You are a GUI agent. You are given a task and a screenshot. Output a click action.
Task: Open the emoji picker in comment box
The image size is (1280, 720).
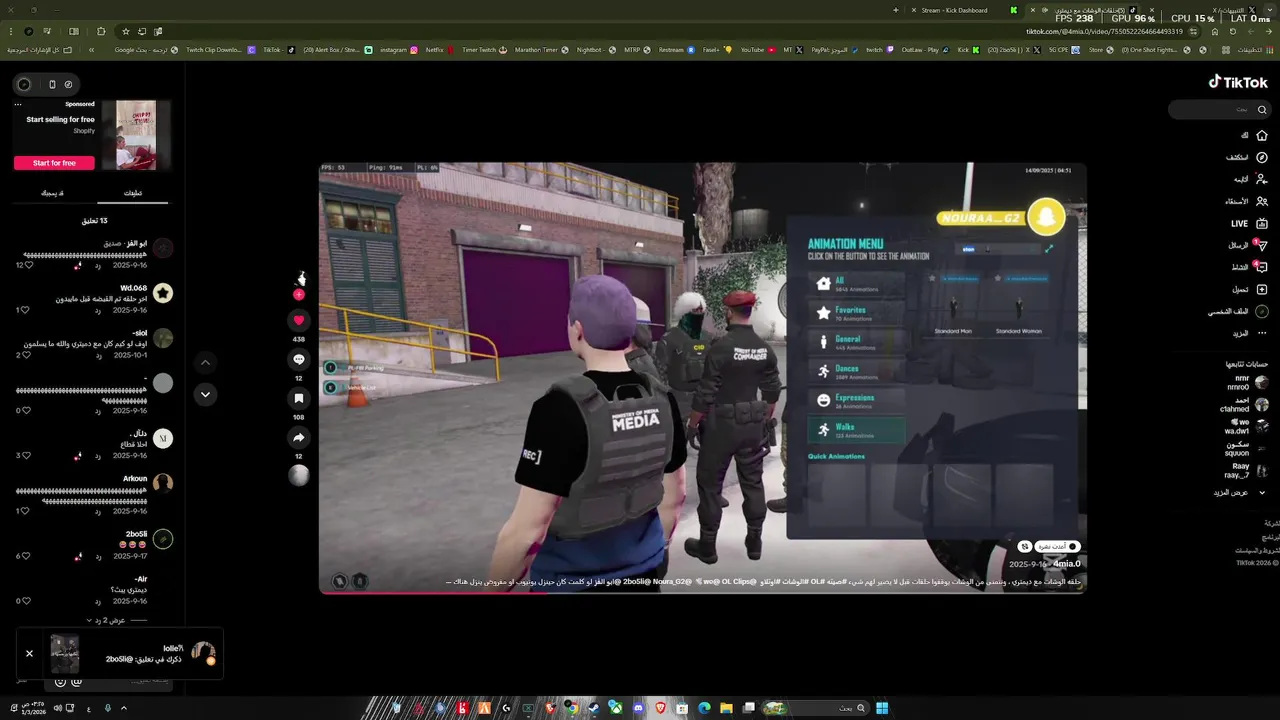pos(60,681)
